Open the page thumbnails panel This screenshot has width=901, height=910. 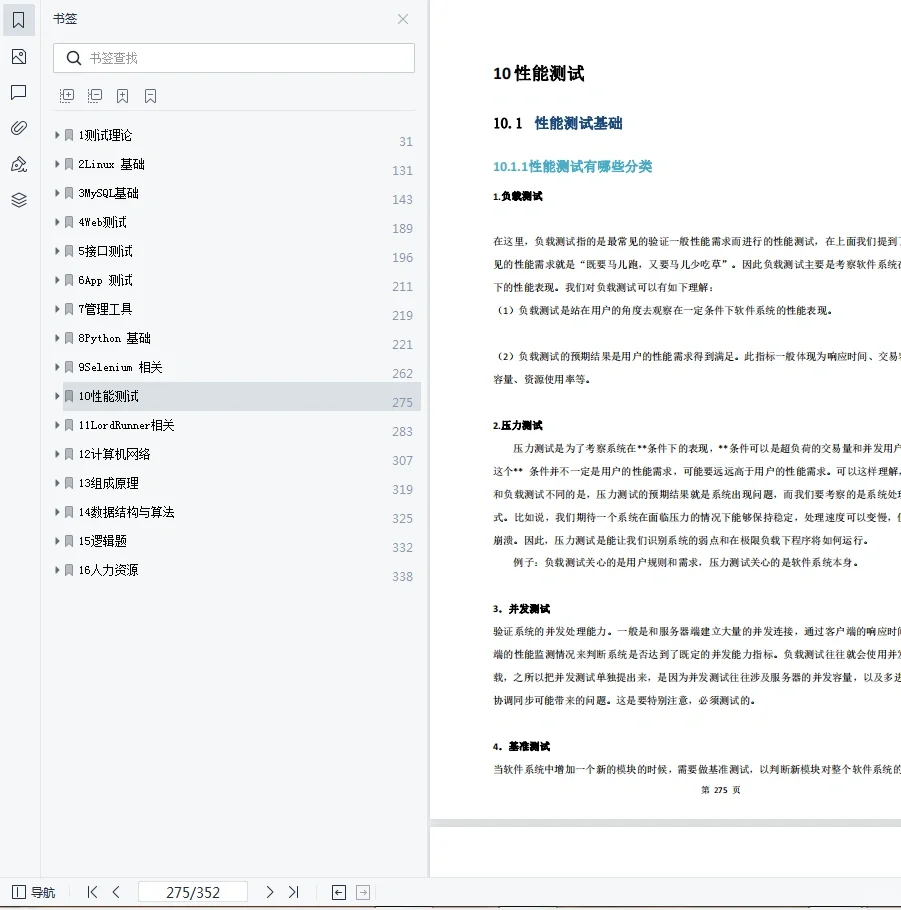18,57
